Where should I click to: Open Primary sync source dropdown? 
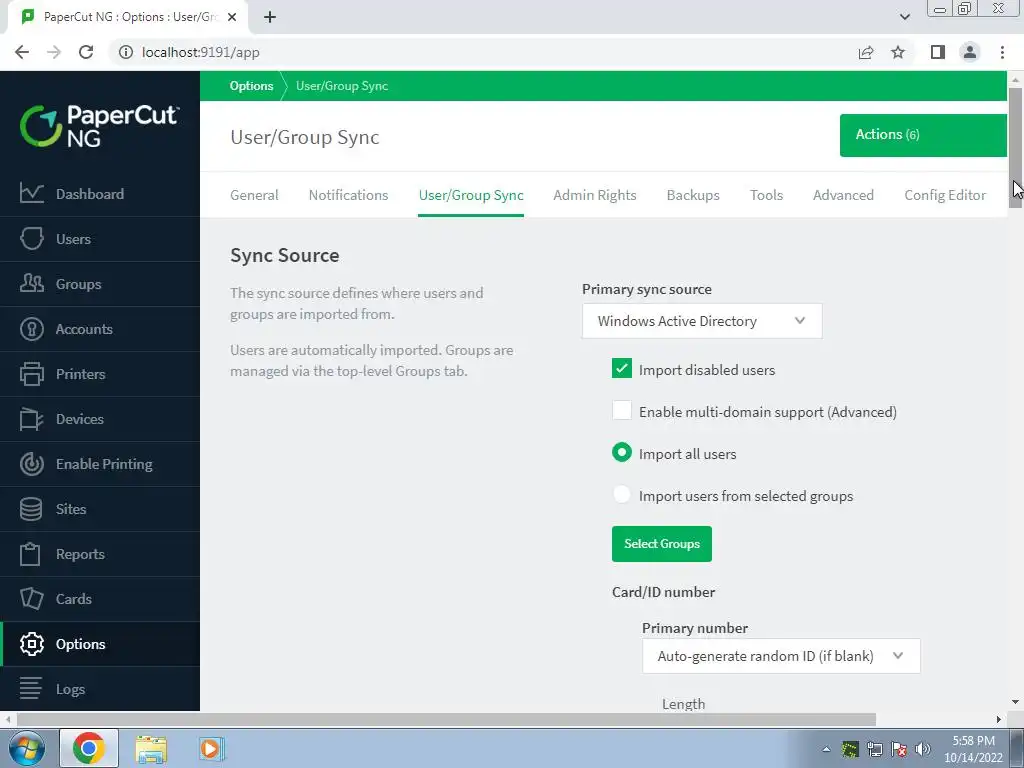tap(702, 321)
